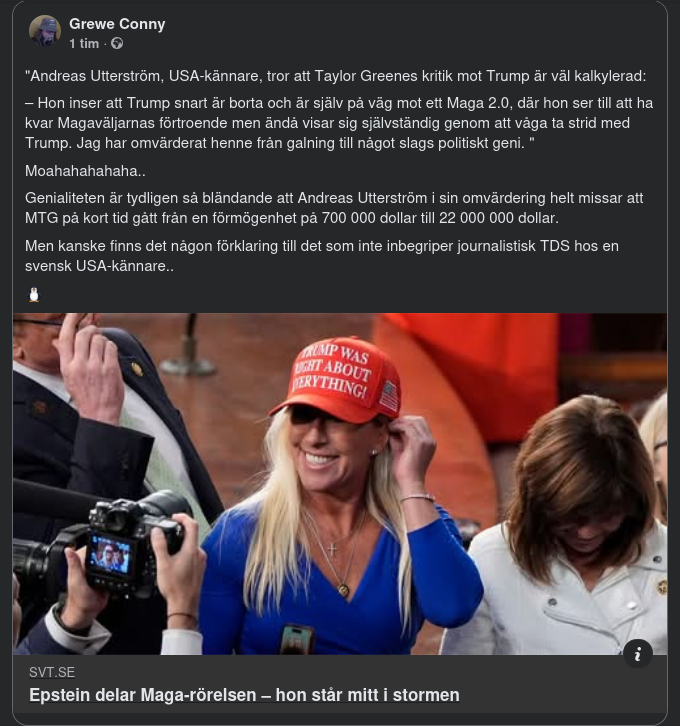
Task: Click the public globe privacy icon
Action: pyautogui.click(x=117, y=44)
